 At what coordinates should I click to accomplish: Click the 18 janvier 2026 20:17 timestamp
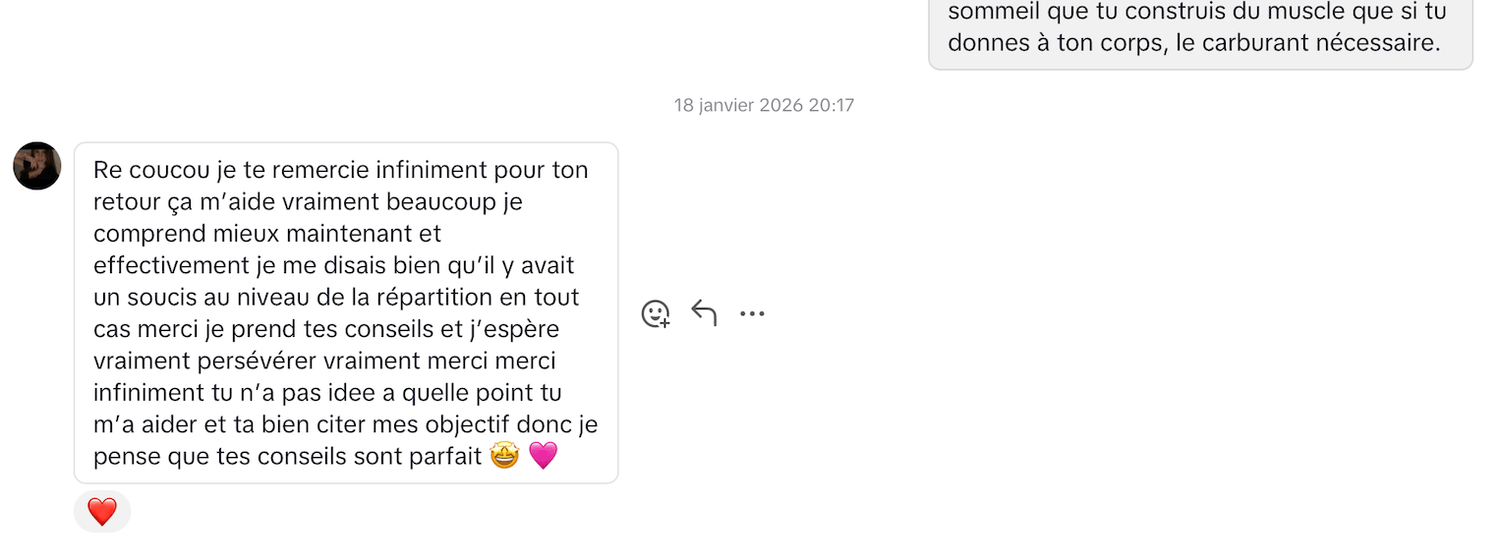764,105
